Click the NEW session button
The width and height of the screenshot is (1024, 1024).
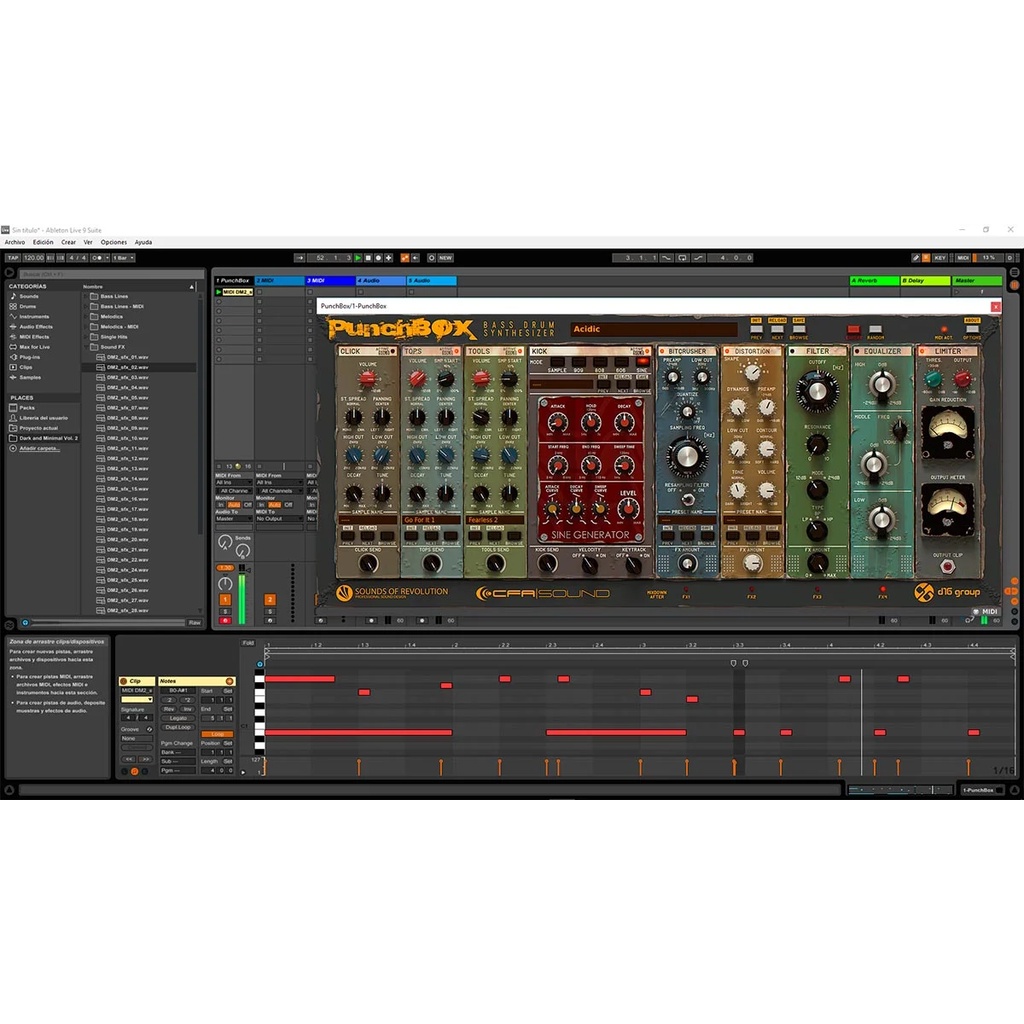445,258
